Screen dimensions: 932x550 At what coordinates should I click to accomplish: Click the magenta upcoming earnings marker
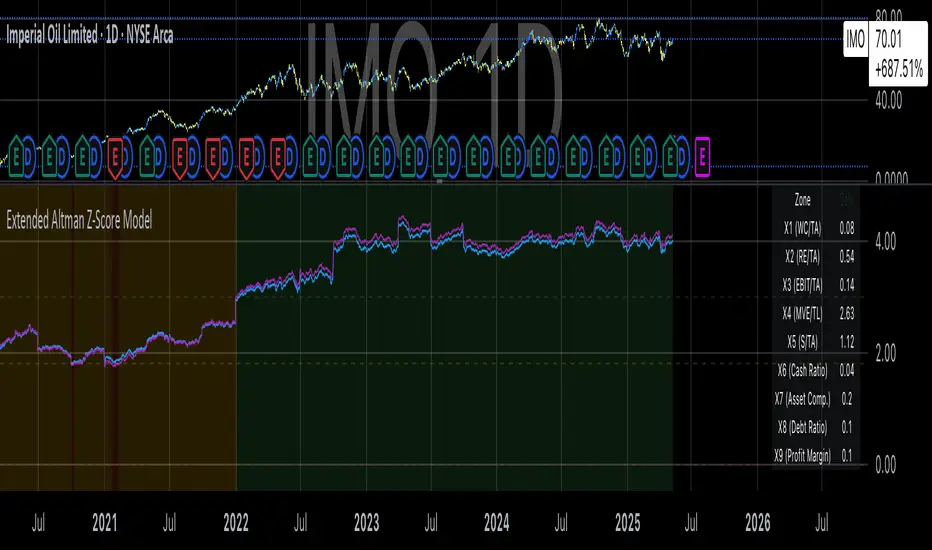click(x=703, y=157)
